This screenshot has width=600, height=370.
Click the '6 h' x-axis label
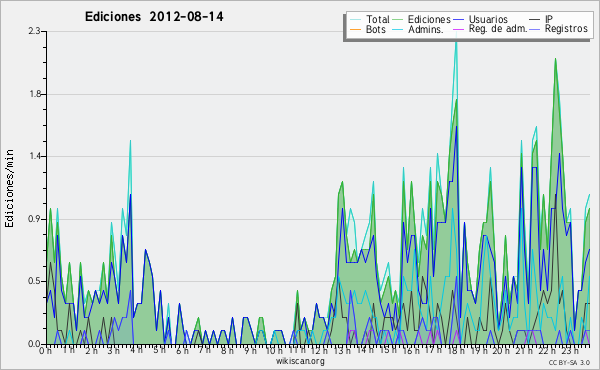point(183,351)
